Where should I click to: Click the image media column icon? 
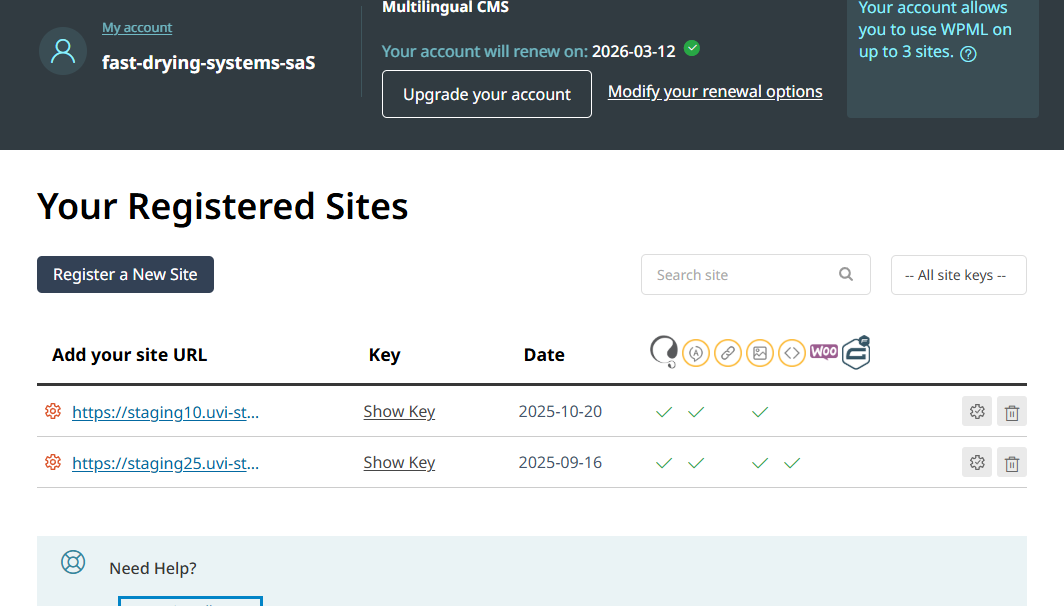(x=760, y=353)
